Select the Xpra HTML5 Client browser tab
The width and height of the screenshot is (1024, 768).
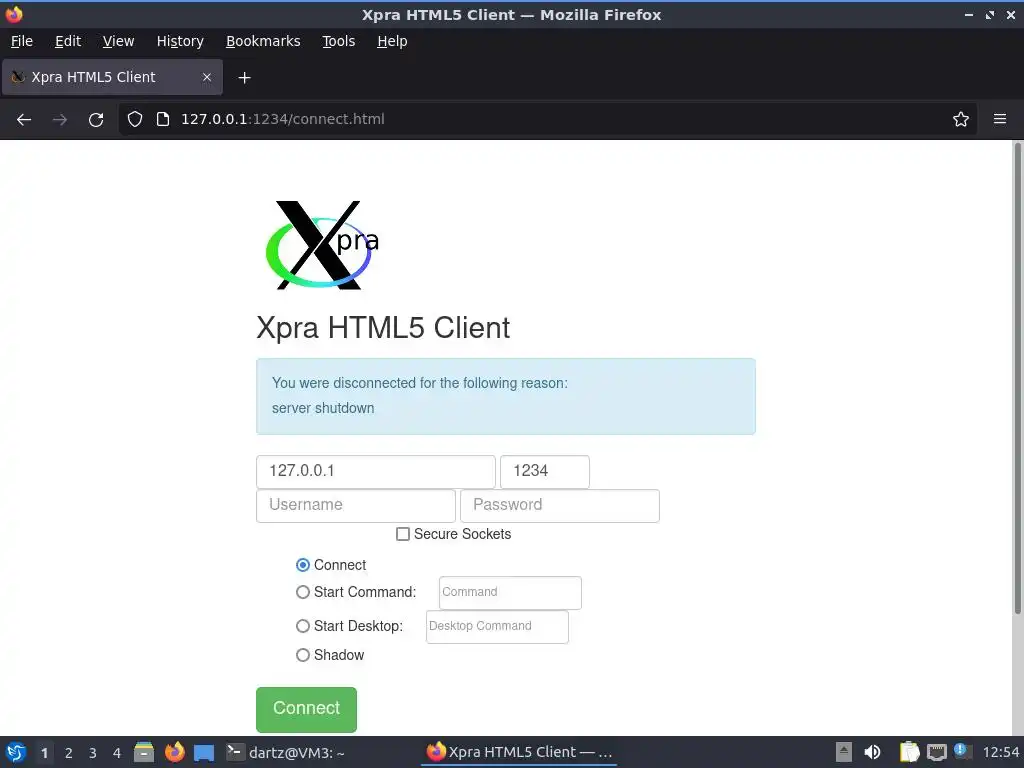click(112, 77)
